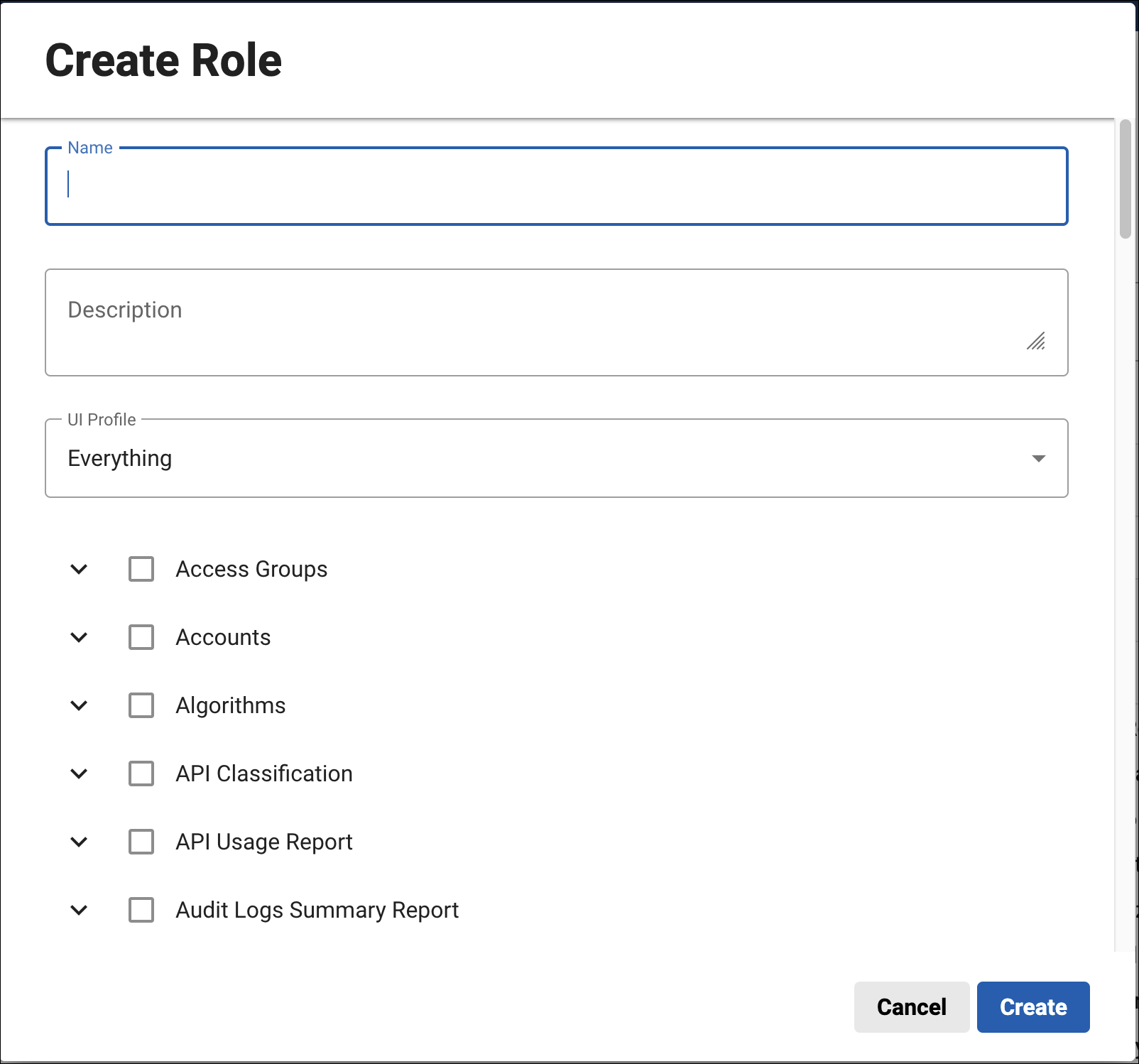Image resolution: width=1139 pixels, height=1064 pixels.
Task: Tick the Algorithms checkbox
Action: (141, 705)
